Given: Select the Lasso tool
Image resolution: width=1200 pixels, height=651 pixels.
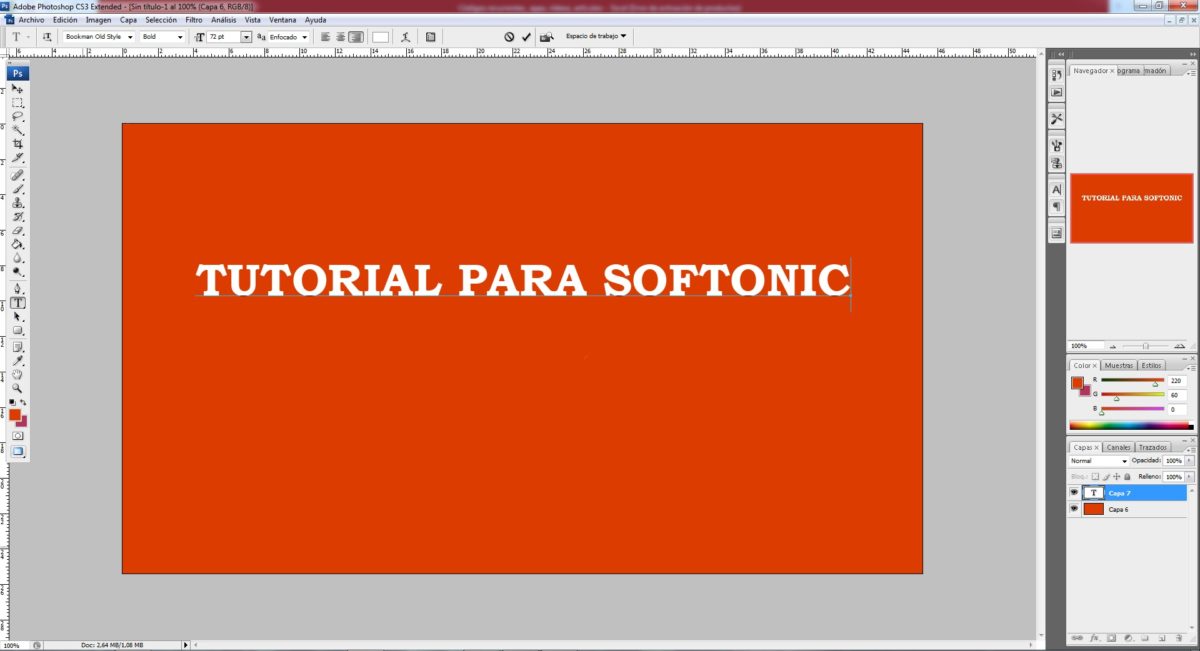Looking at the screenshot, I should [x=17, y=115].
